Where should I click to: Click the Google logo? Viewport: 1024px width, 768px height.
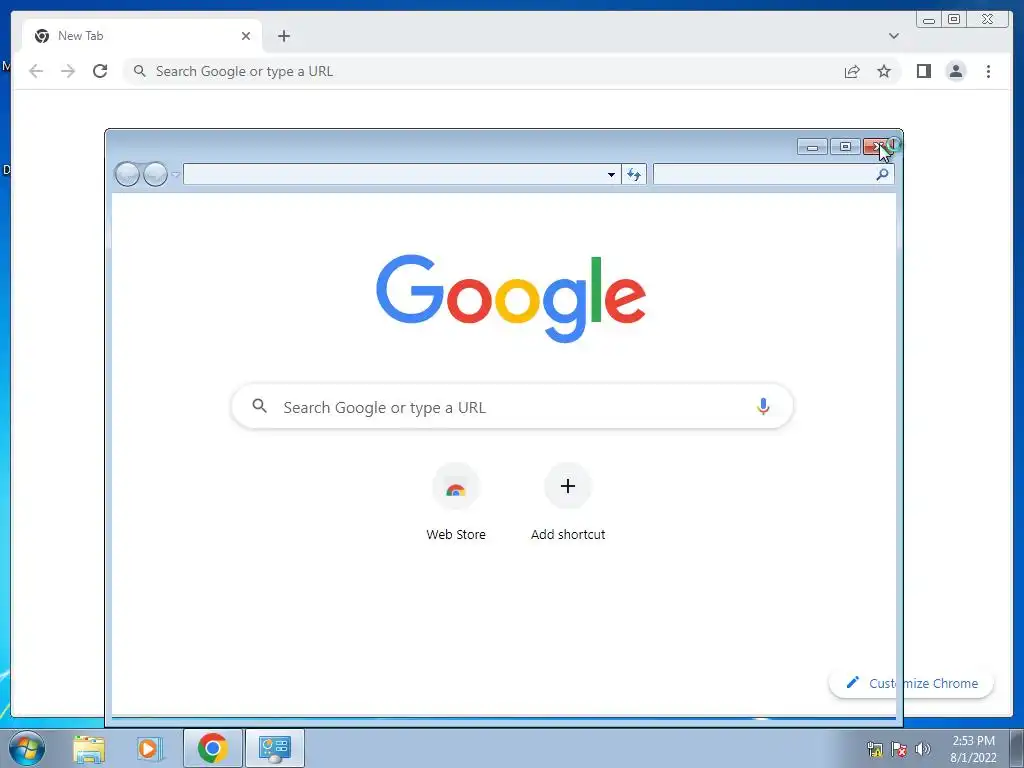(x=511, y=298)
